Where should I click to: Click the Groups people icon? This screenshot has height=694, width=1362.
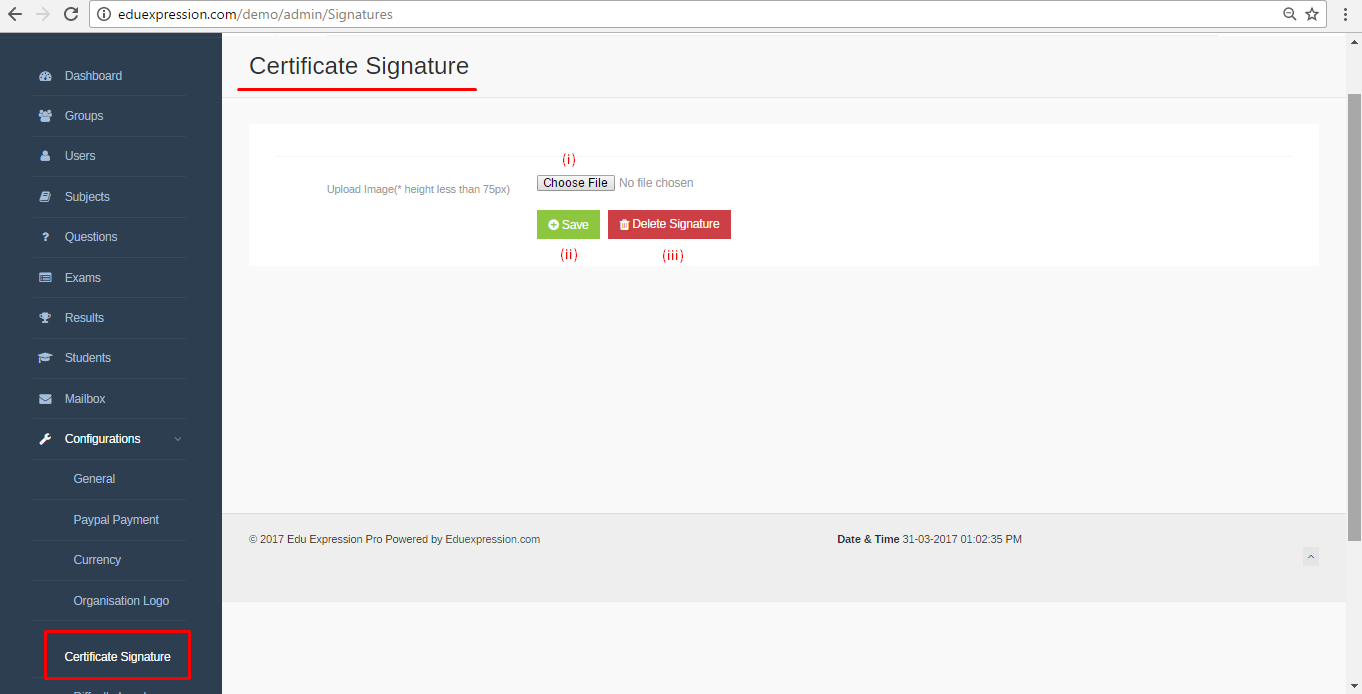[x=45, y=116]
